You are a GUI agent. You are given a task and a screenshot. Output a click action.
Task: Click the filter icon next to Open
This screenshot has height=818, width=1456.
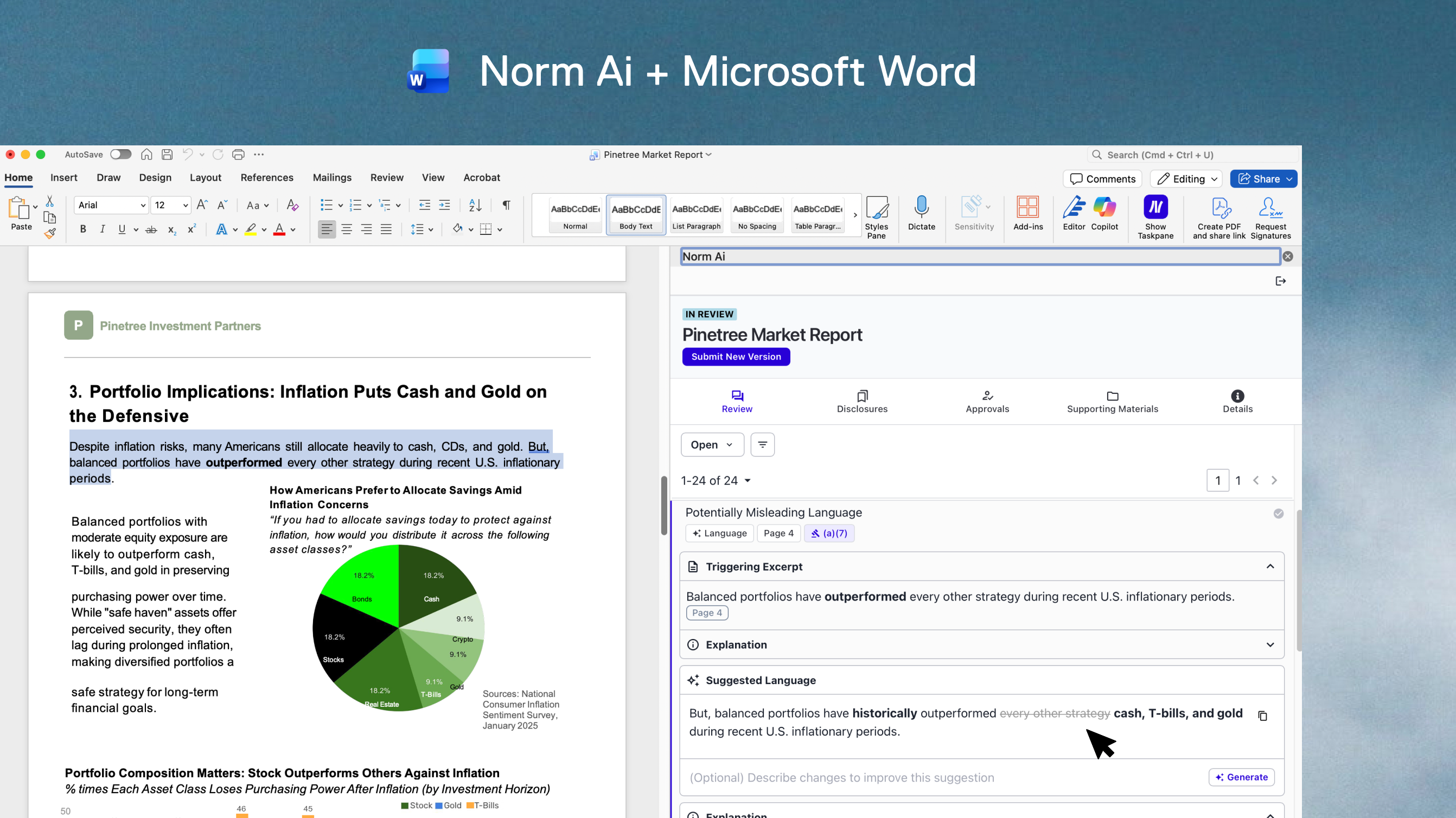click(x=762, y=445)
